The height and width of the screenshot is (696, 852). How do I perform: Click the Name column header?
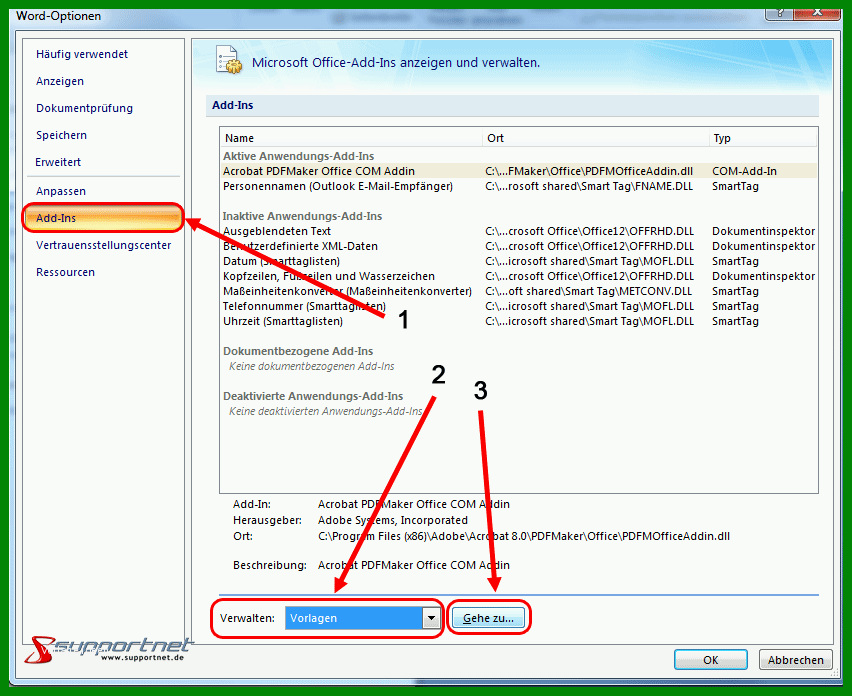tap(352, 138)
